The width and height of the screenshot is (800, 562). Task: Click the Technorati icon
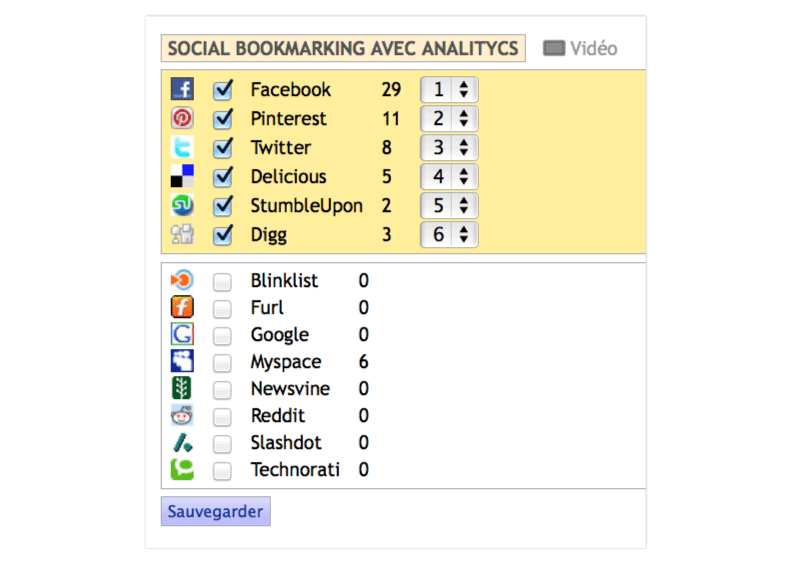point(182,469)
